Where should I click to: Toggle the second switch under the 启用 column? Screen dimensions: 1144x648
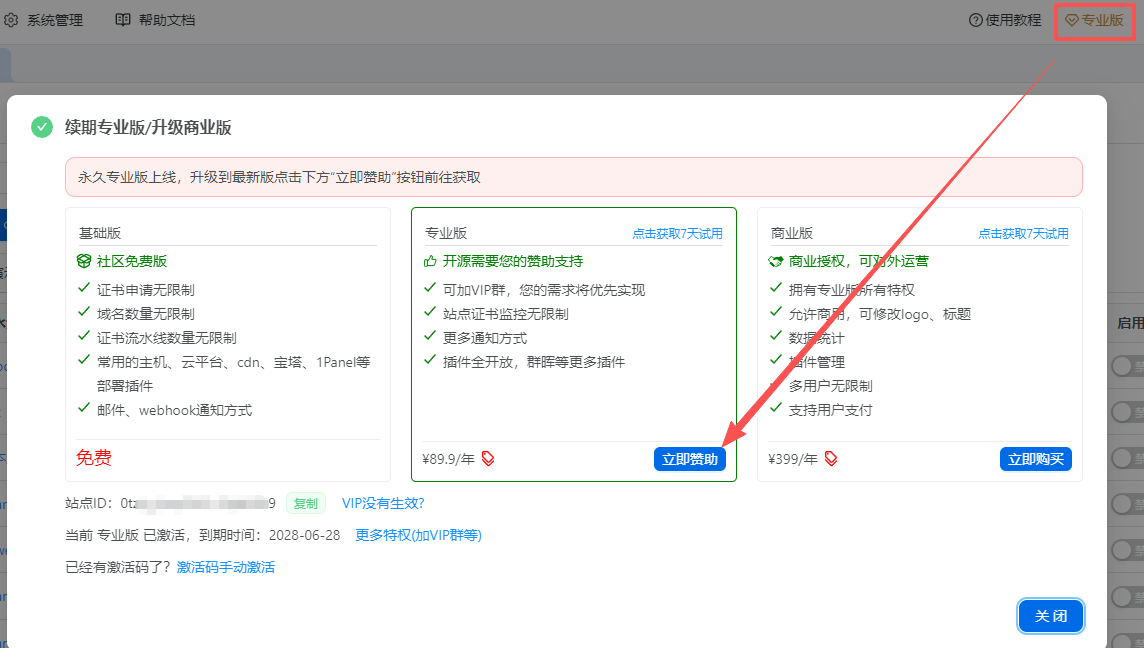1127,412
